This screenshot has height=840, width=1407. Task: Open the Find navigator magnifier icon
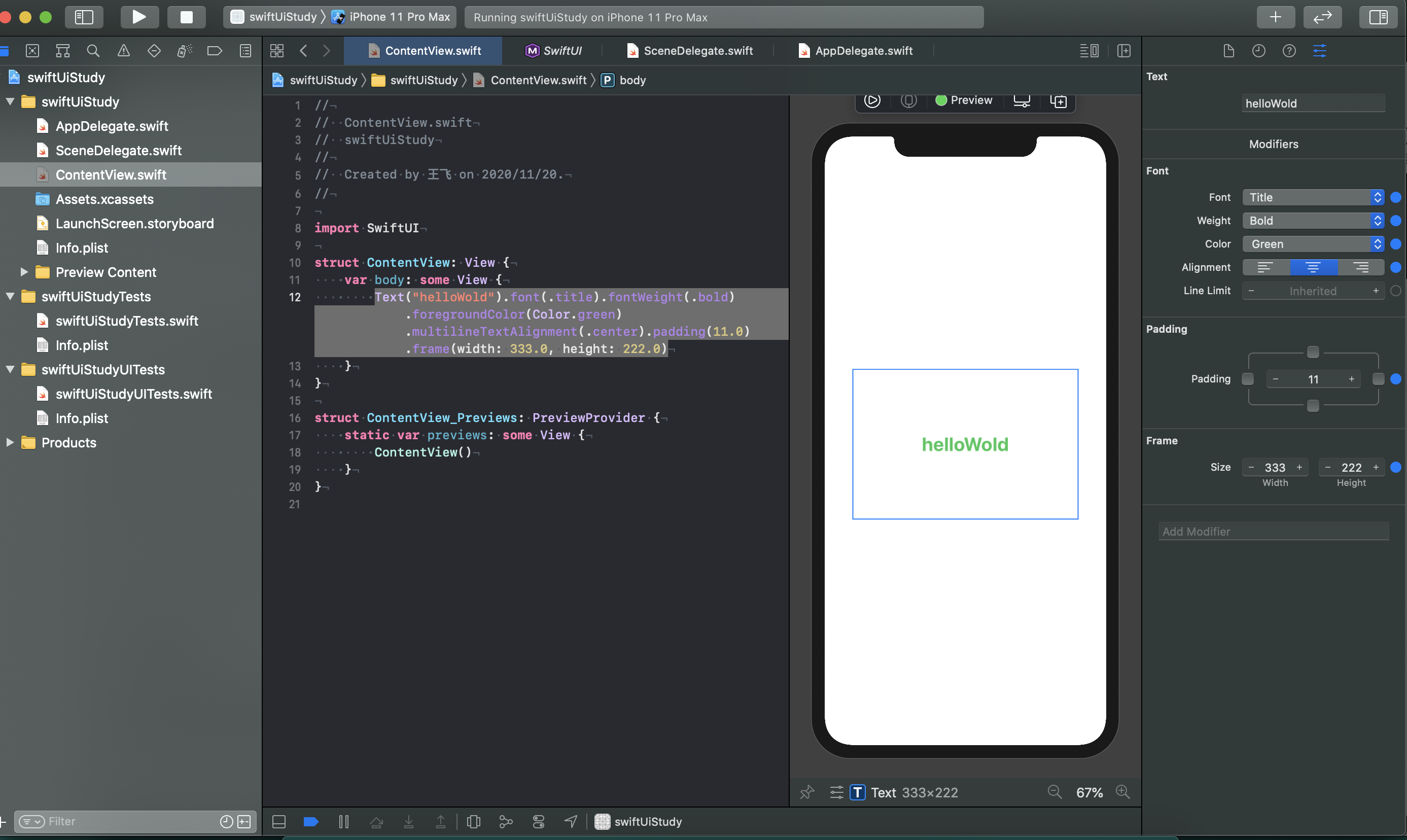pyautogui.click(x=93, y=51)
